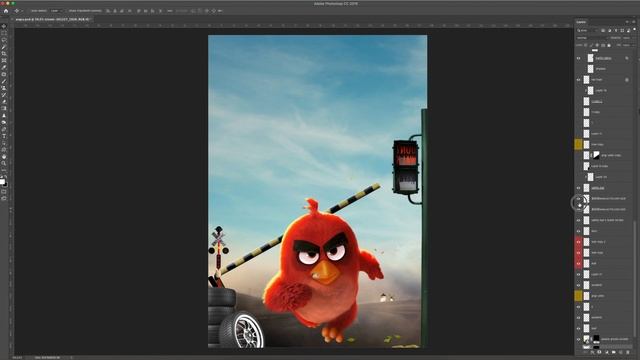Hide the topmost layer in Layers panel
Viewport: 640px width, 360px height.
point(578,58)
